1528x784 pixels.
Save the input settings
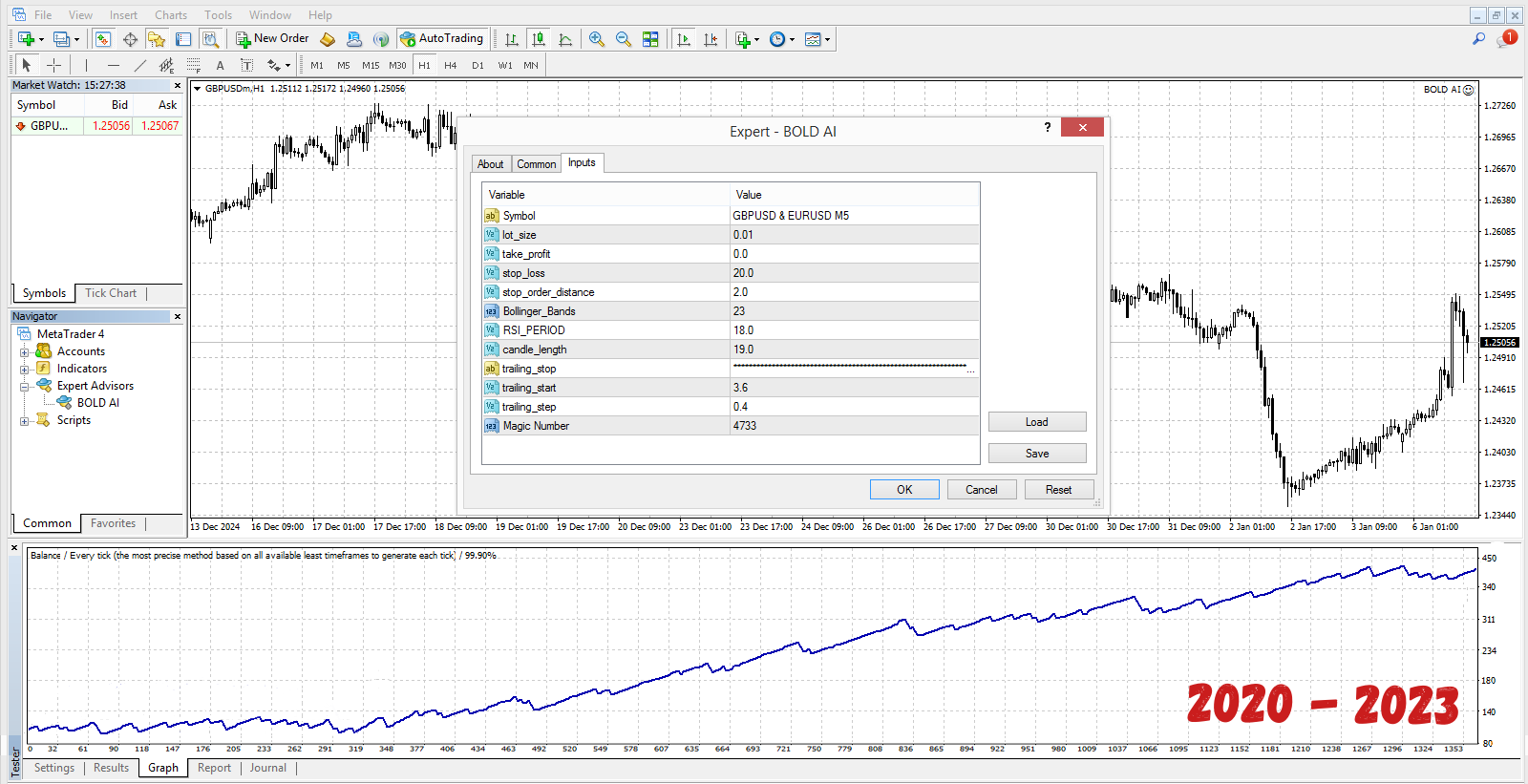(x=1037, y=454)
